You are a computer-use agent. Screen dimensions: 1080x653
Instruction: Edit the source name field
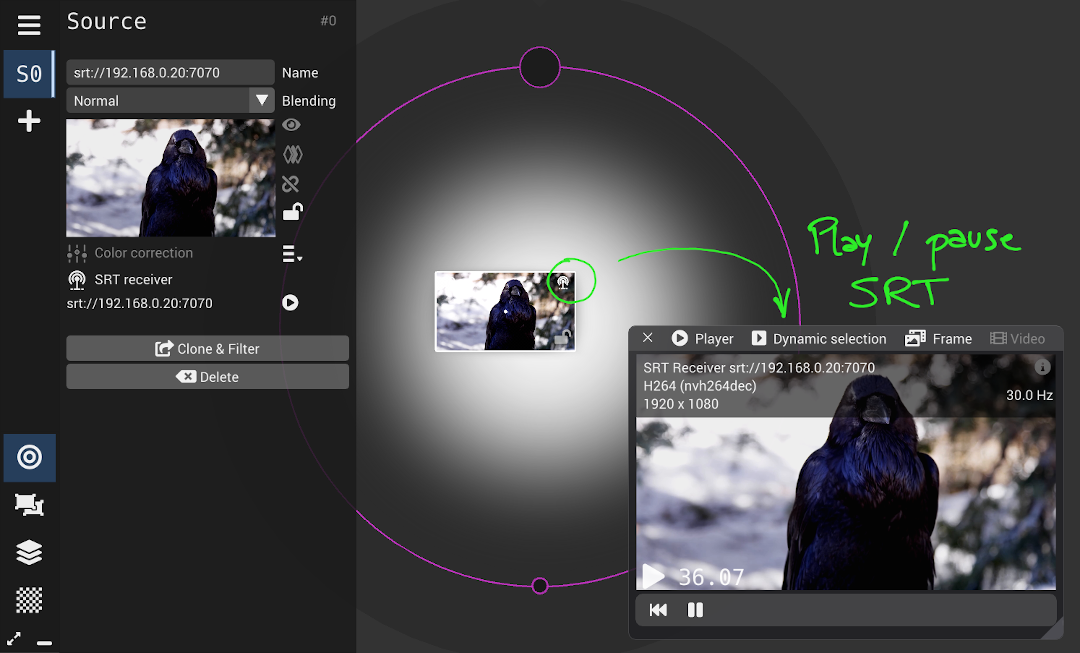170,73
